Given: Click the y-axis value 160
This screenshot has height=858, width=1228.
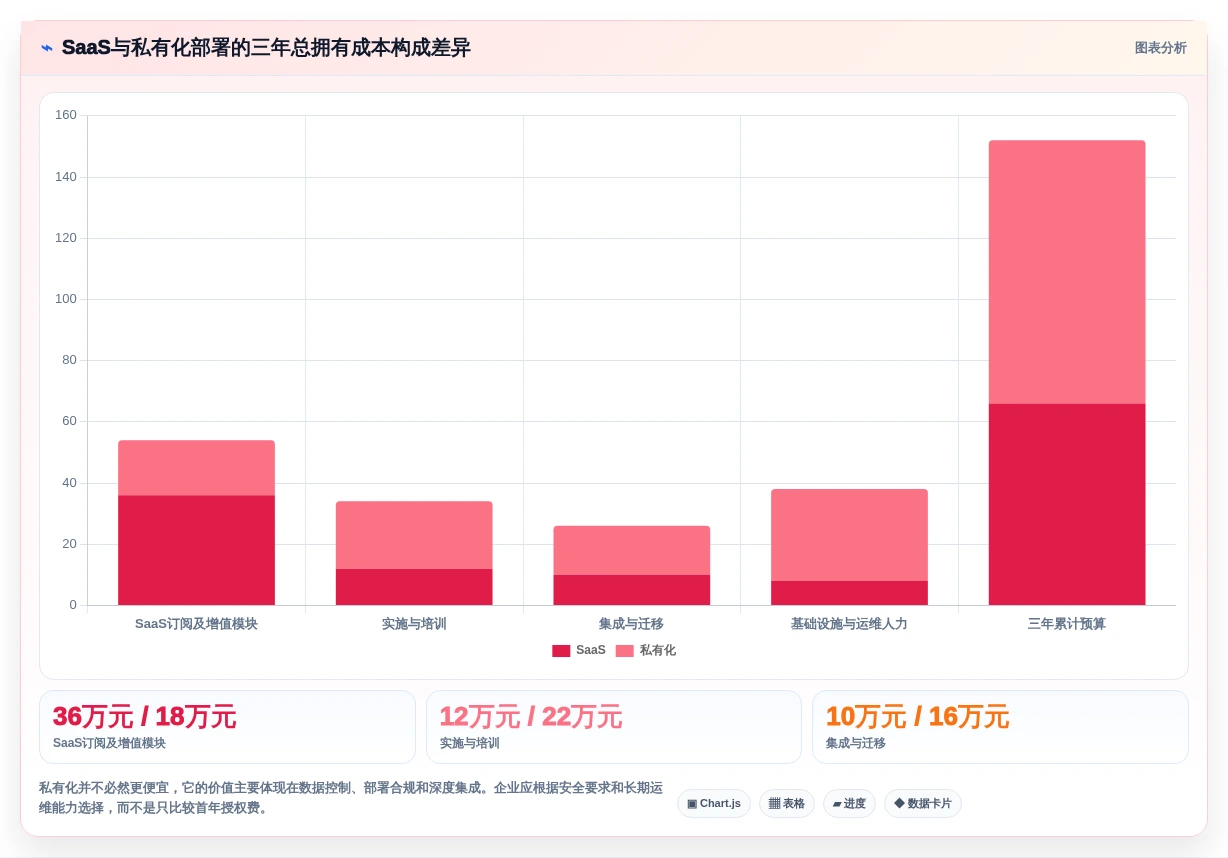Looking at the screenshot, I should tap(66, 115).
